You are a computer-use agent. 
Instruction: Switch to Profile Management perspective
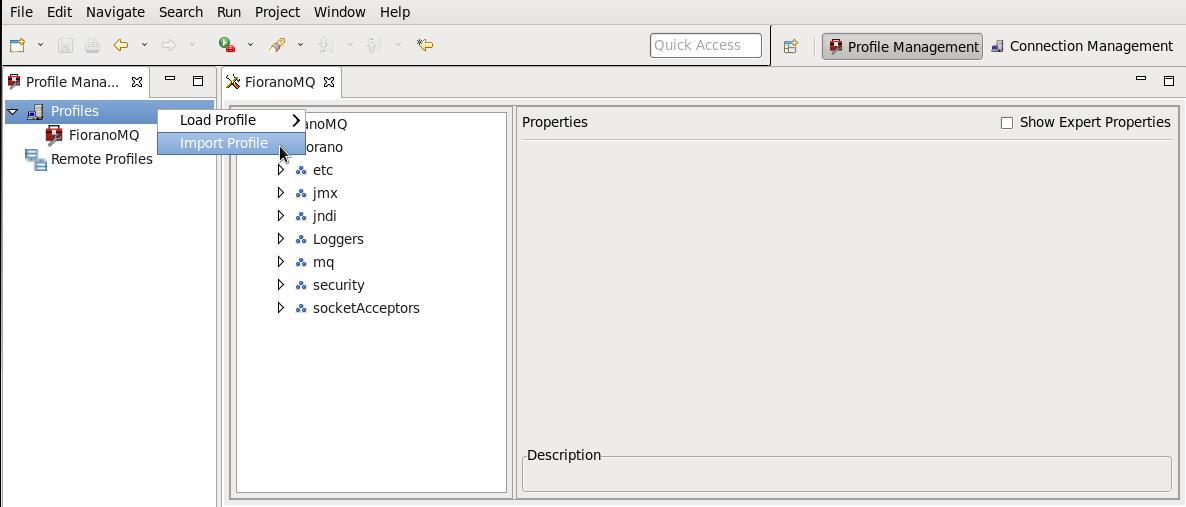(902, 46)
